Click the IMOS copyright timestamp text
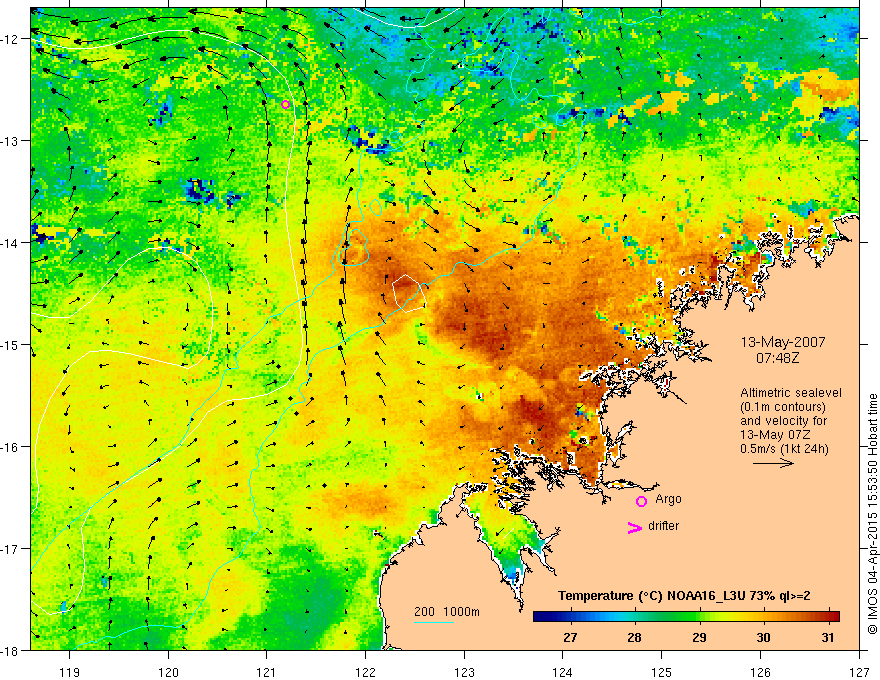The height and width of the screenshot is (680, 880). click(872, 513)
